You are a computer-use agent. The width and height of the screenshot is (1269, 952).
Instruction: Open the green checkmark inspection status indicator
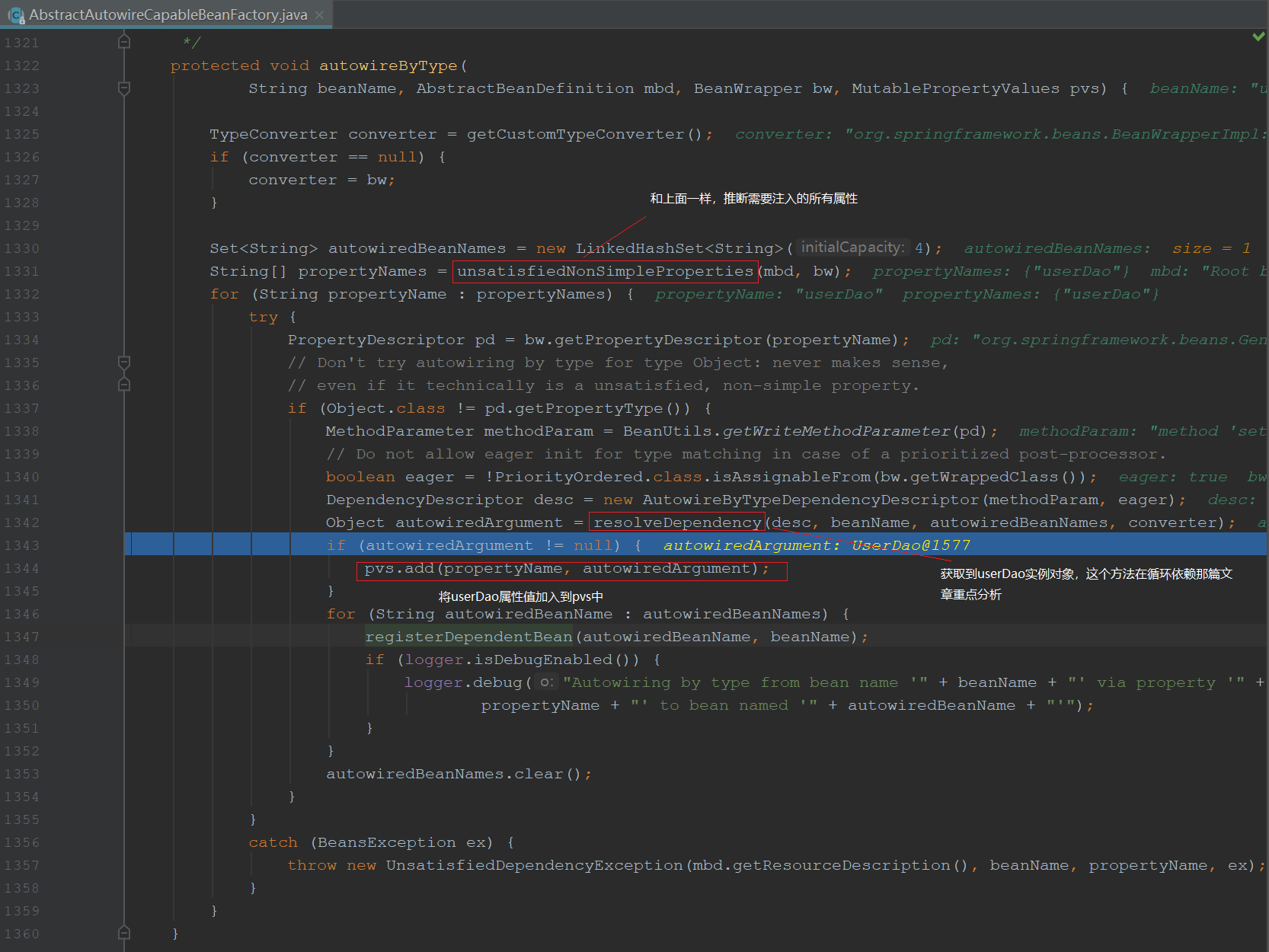[x=1258, y=36]
